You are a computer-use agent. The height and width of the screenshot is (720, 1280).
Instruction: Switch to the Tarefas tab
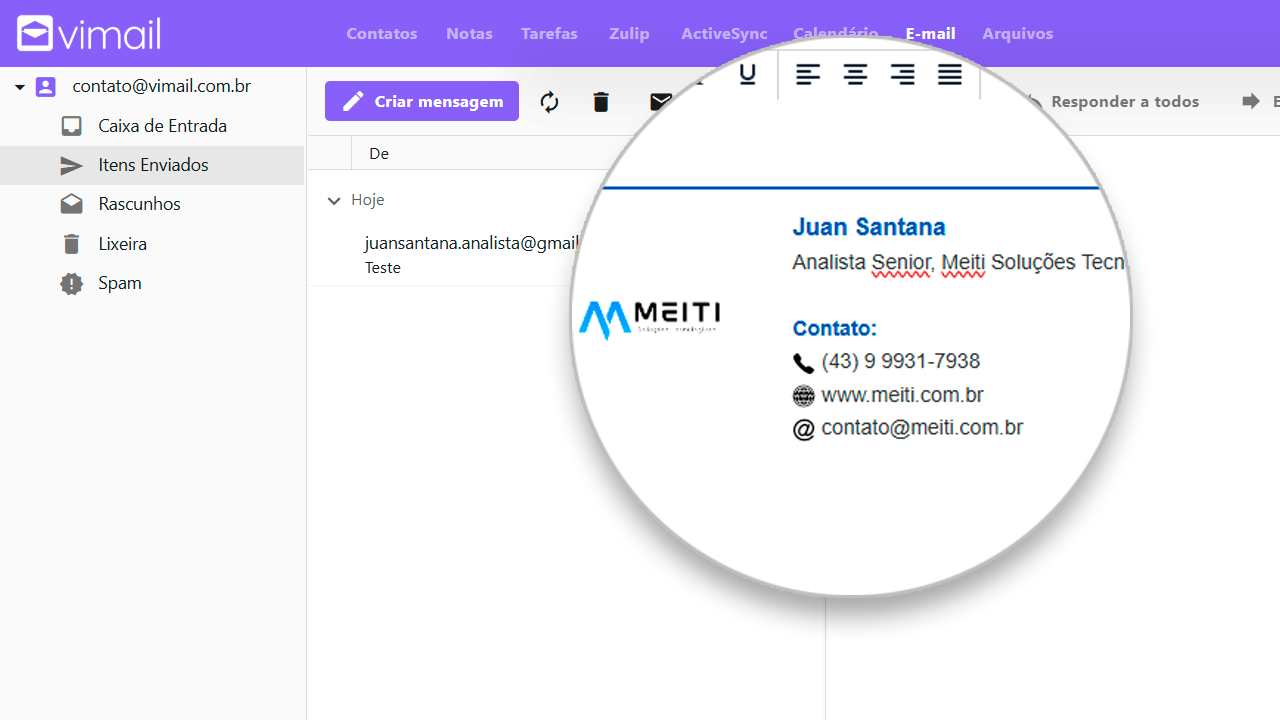coord(549,34)
